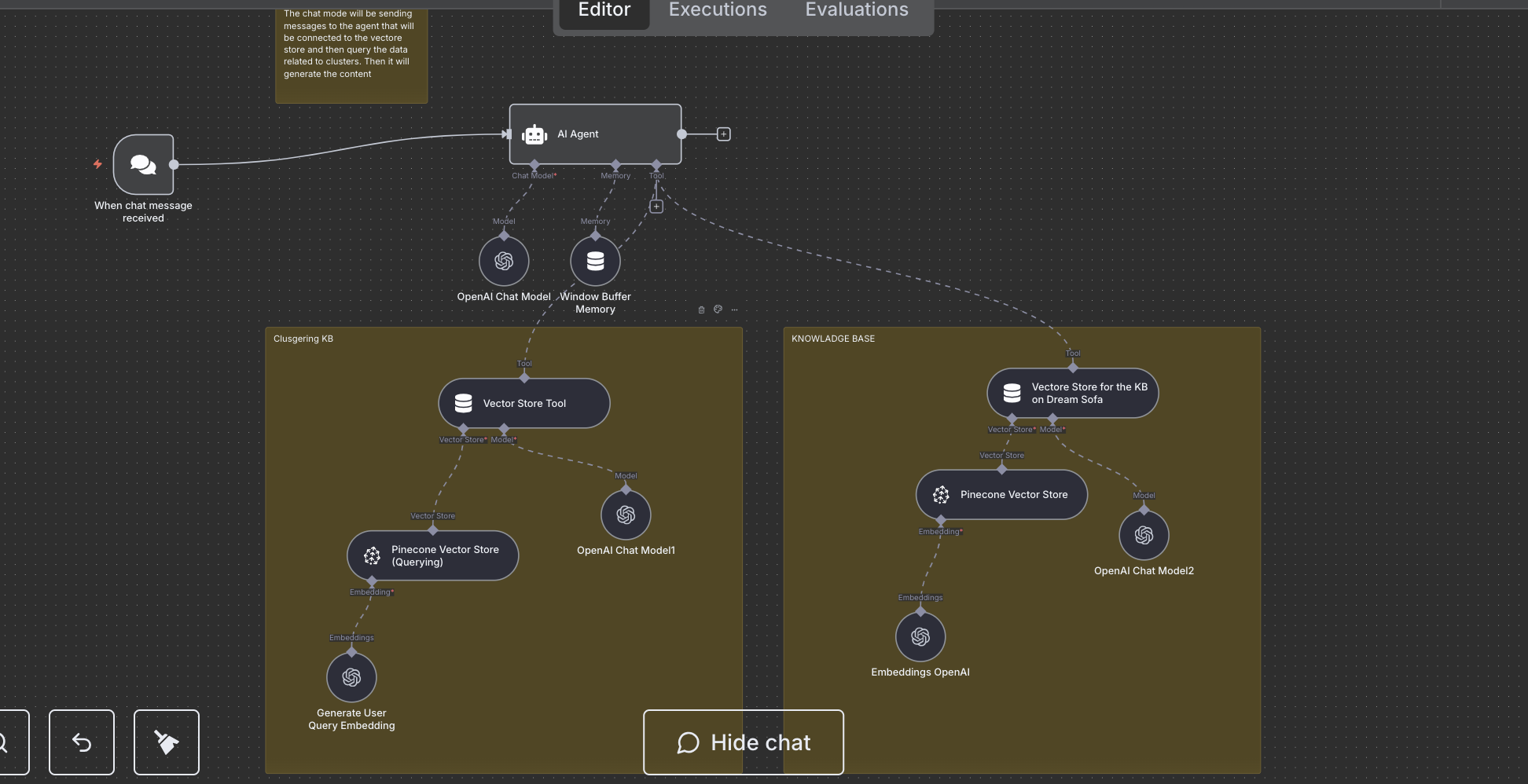Open the Vector Store Tool node
The height and width of the screenshot is (784, 1528).
point(523,403)
